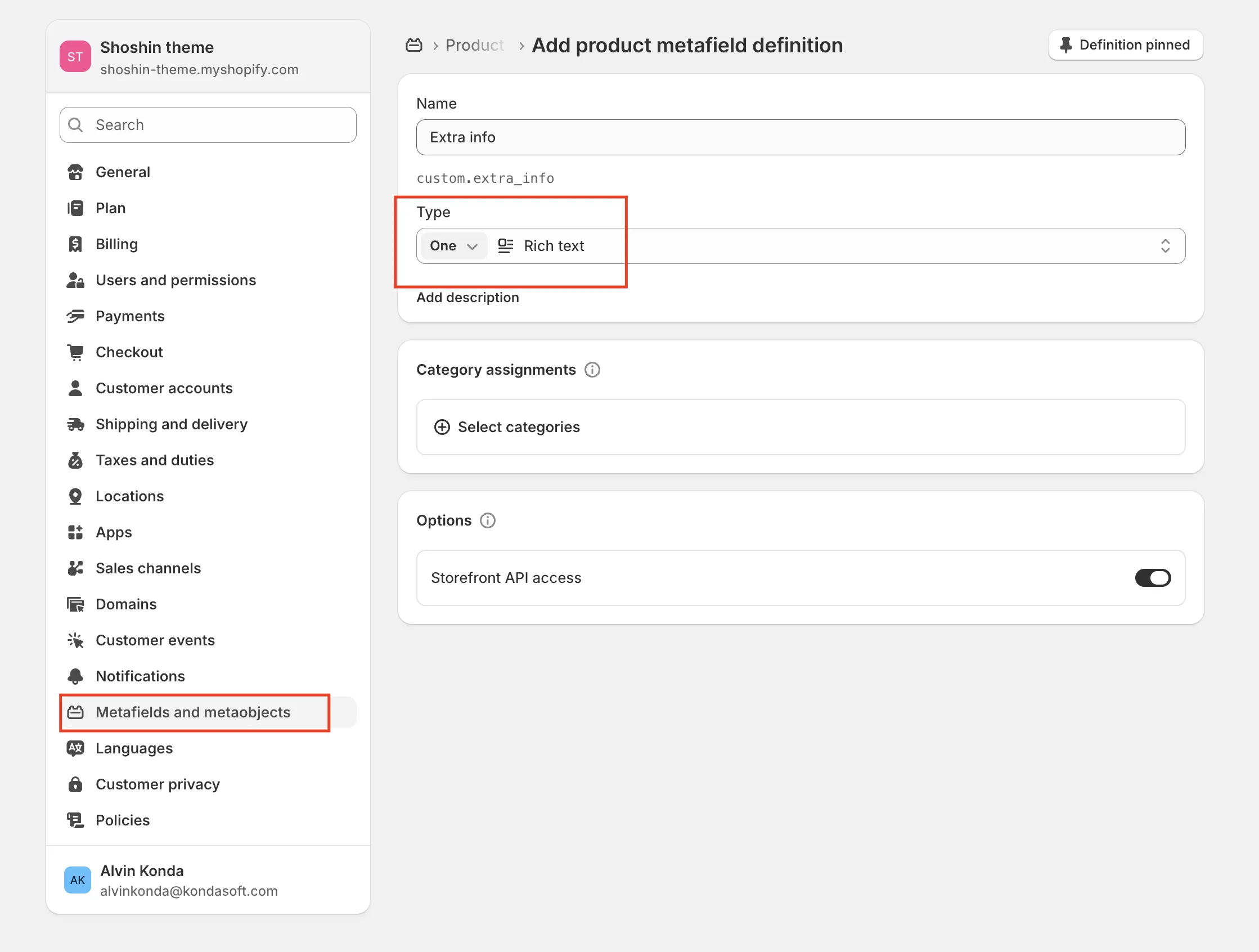Open Metafields and metaobjects settings
The width and height of the screenshot is (1259, 952).
193,712
